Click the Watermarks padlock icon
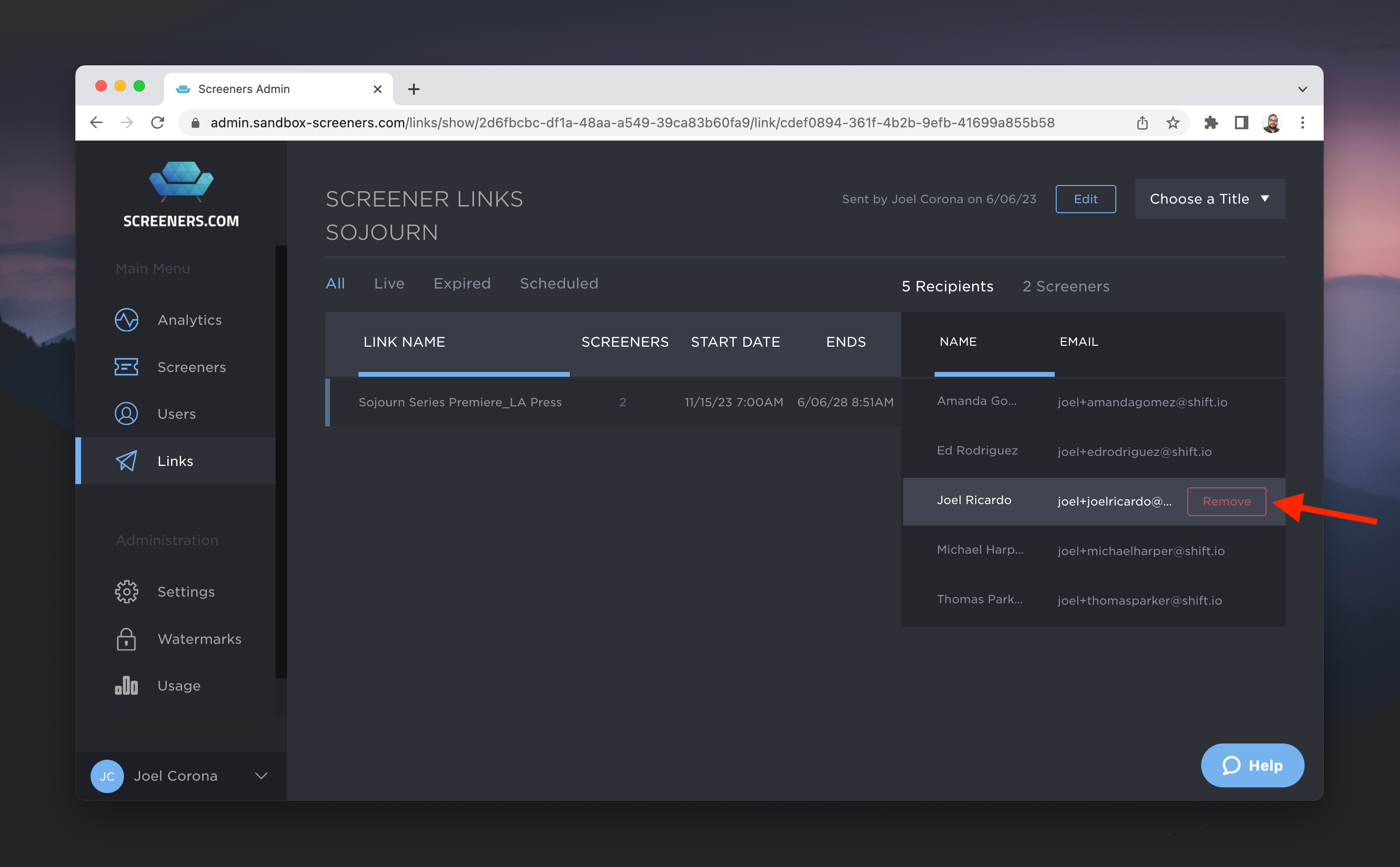 pos(126,639)
